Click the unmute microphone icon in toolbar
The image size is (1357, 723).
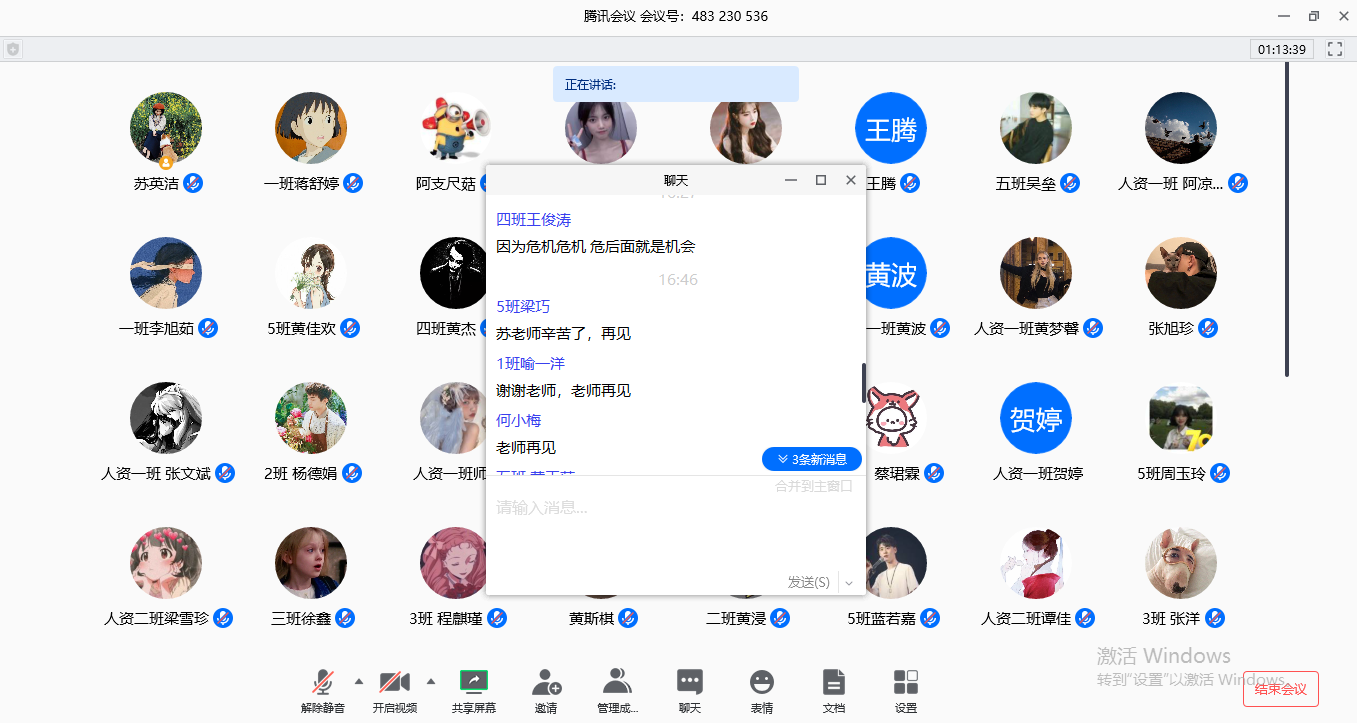pyautogui.click(x=323, y=682)
